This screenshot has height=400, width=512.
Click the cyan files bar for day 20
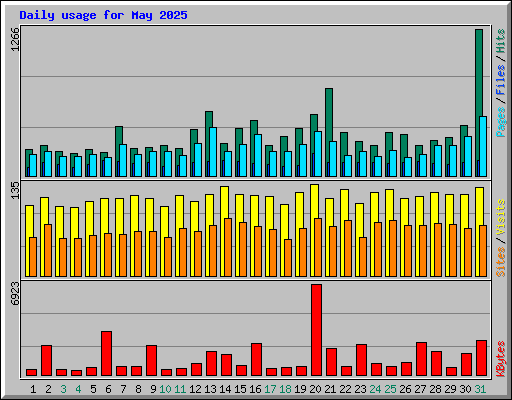point(318,154)
